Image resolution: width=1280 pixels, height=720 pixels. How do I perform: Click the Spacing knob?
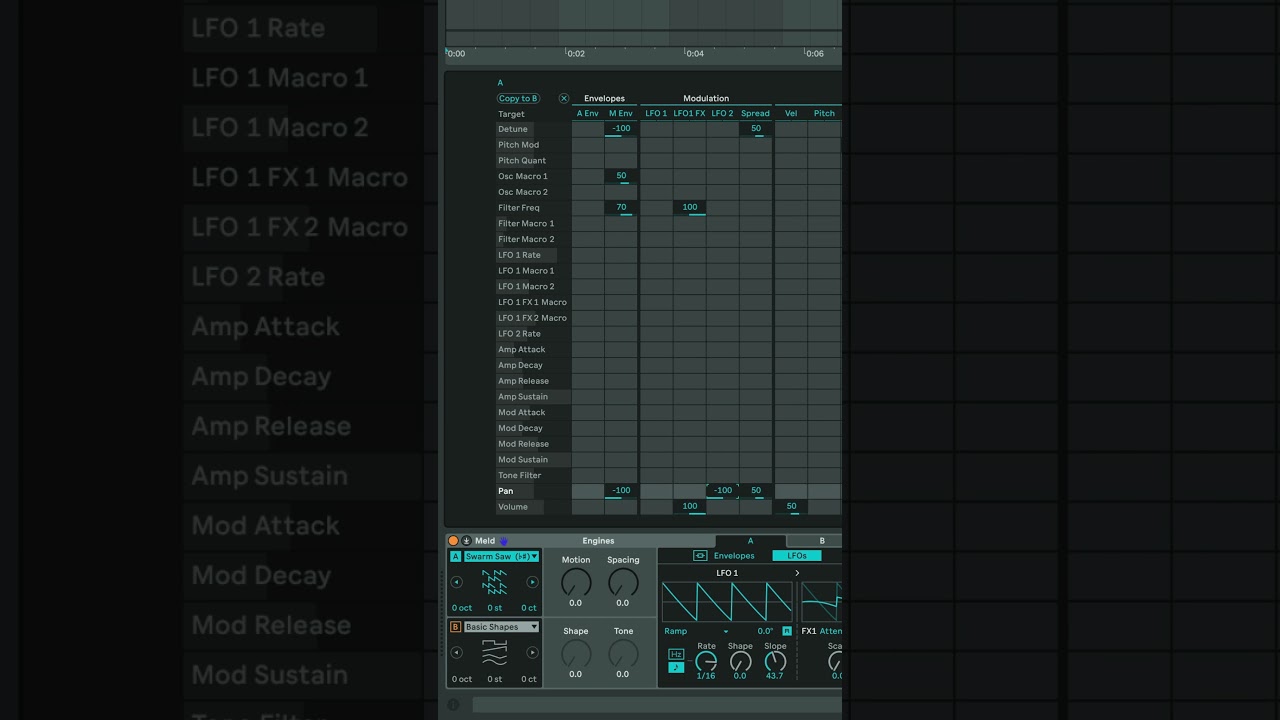[623, 582]
